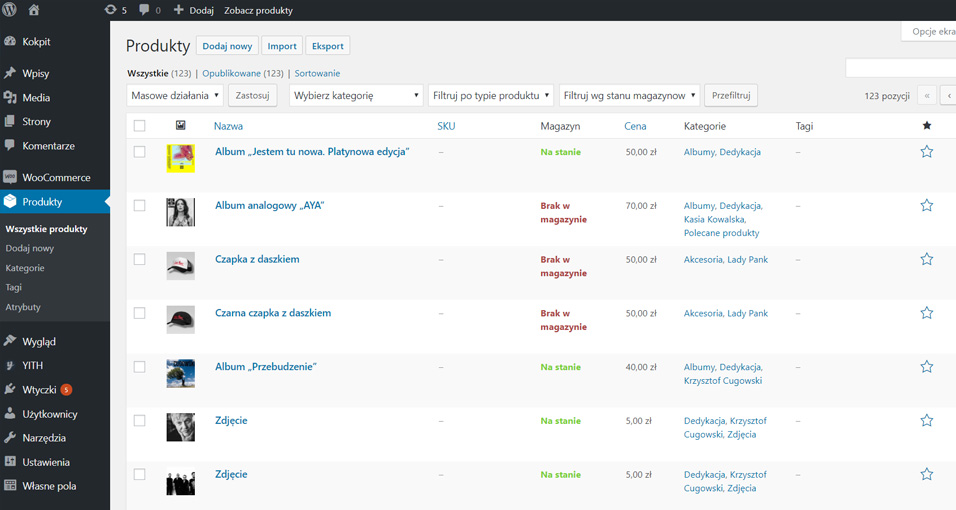Open the Masowe działania dropdown

click(175, 95)
